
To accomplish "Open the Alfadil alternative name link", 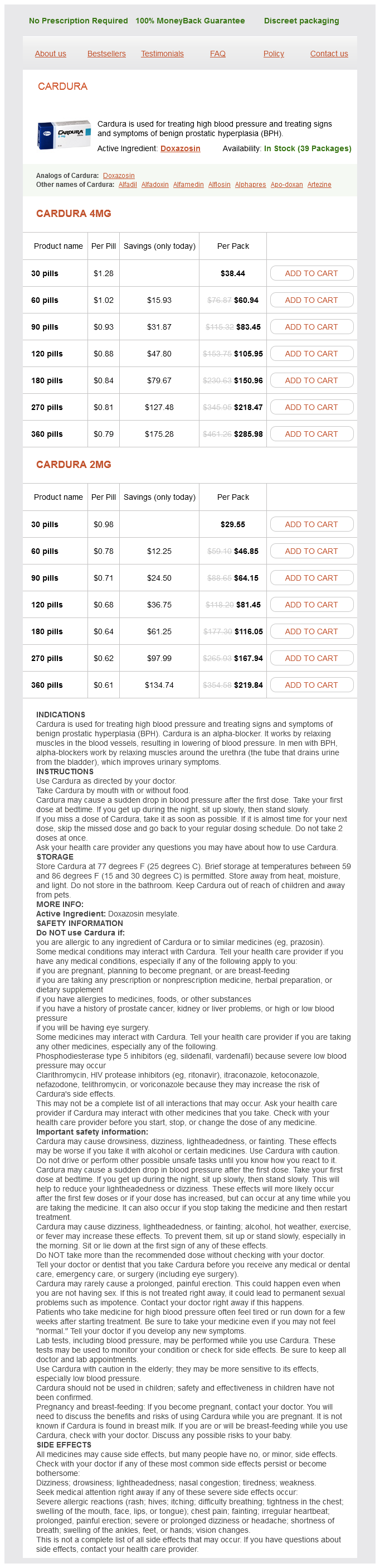I will tap(128, 185).
